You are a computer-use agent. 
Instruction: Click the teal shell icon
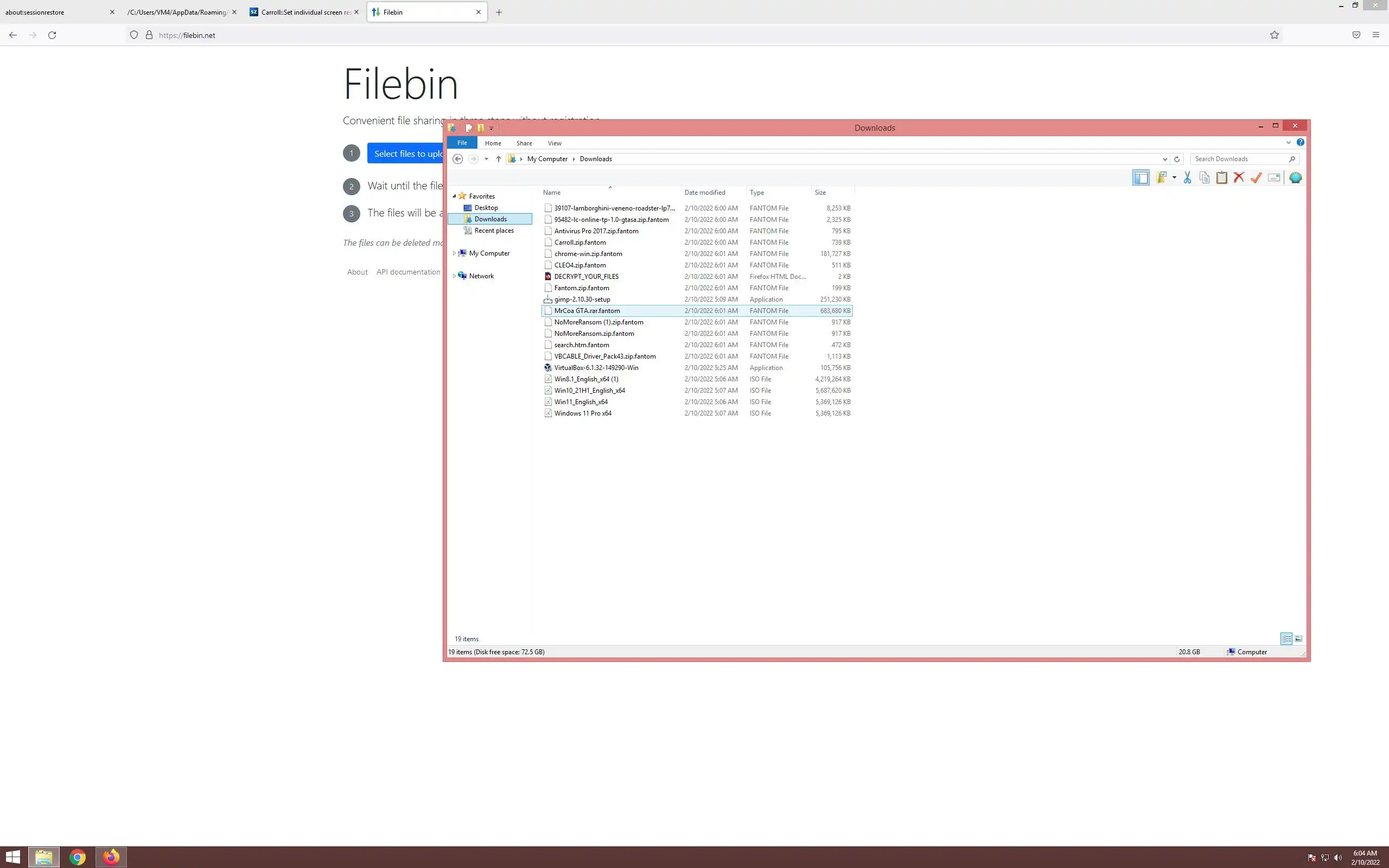click(1295, 178)
